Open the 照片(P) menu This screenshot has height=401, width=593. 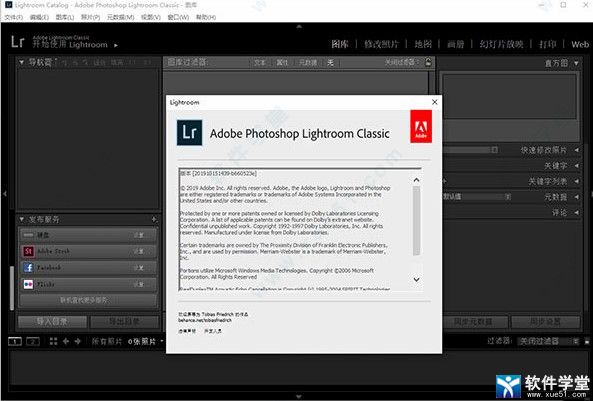[x=90, y=17]
